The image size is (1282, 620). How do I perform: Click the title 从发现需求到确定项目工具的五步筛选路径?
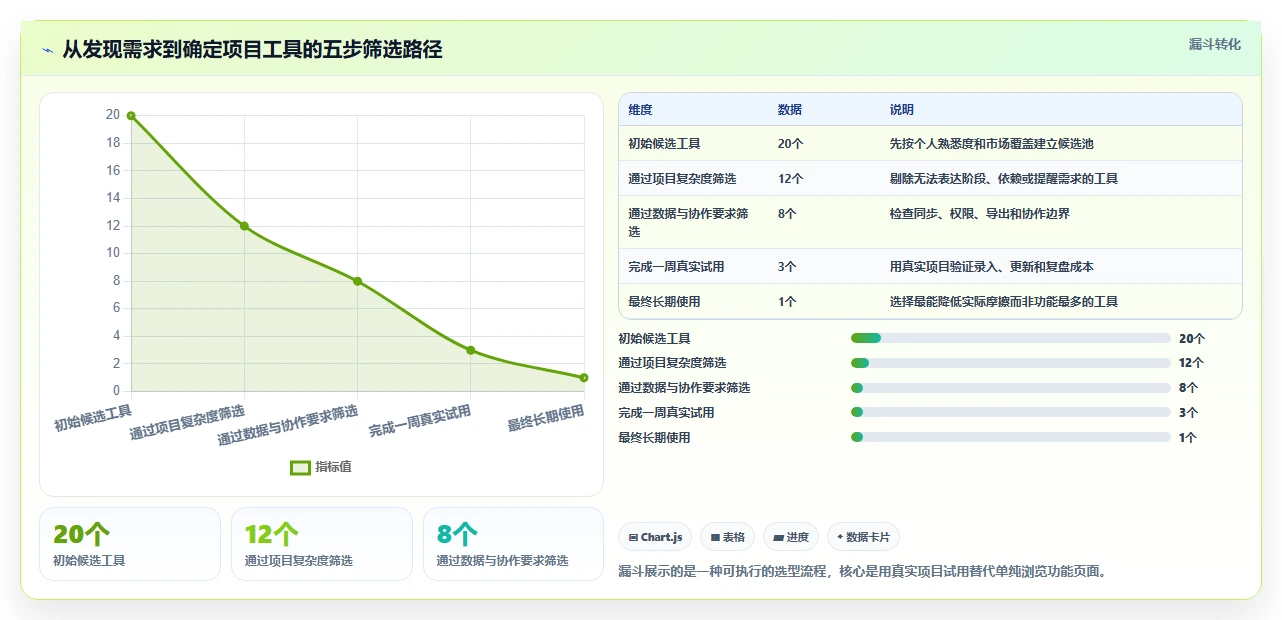tap(252, 49)
